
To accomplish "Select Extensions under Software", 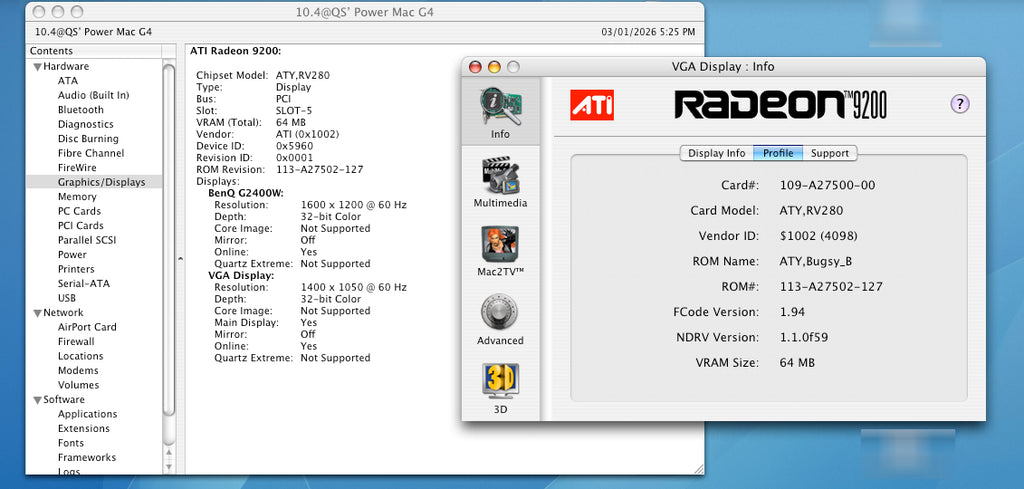I will point(84,428).
